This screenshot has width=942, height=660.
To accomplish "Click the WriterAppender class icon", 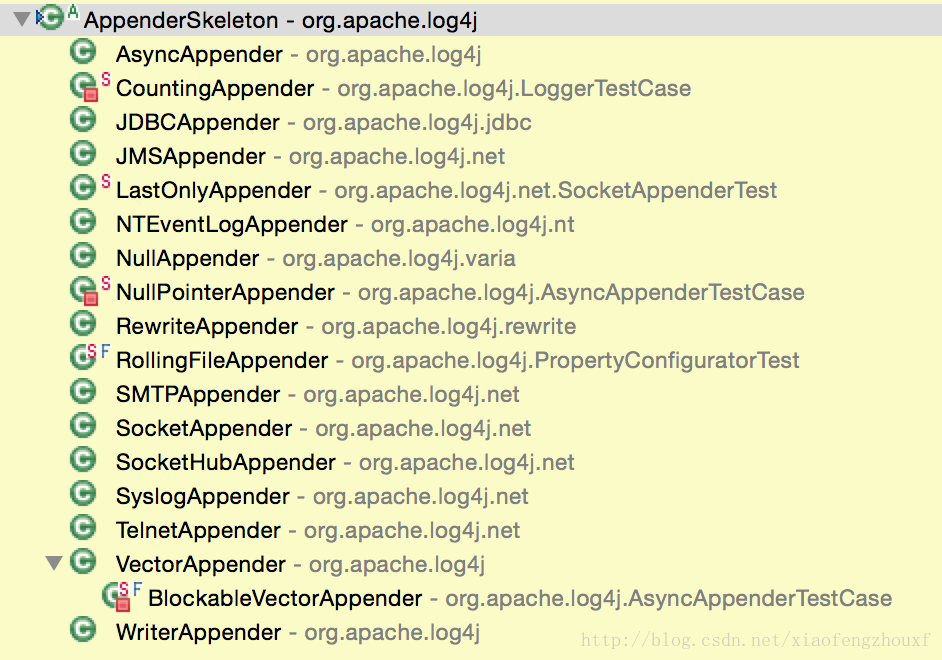I will [83, 632].
